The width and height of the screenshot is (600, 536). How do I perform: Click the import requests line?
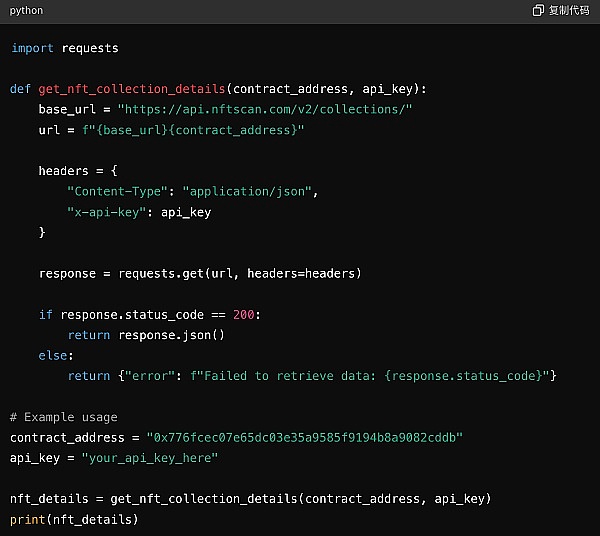point(65,48)
